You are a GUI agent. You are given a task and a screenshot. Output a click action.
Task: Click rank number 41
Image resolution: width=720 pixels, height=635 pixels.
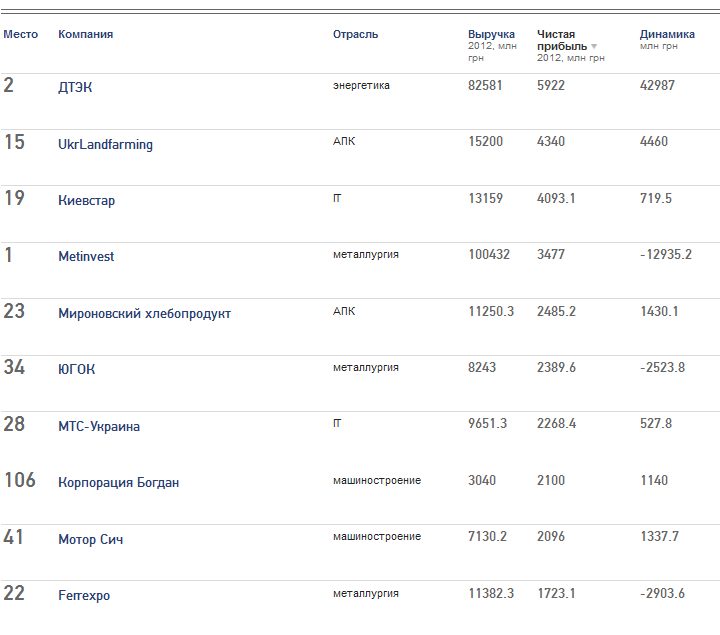click(x=13, y=537)
